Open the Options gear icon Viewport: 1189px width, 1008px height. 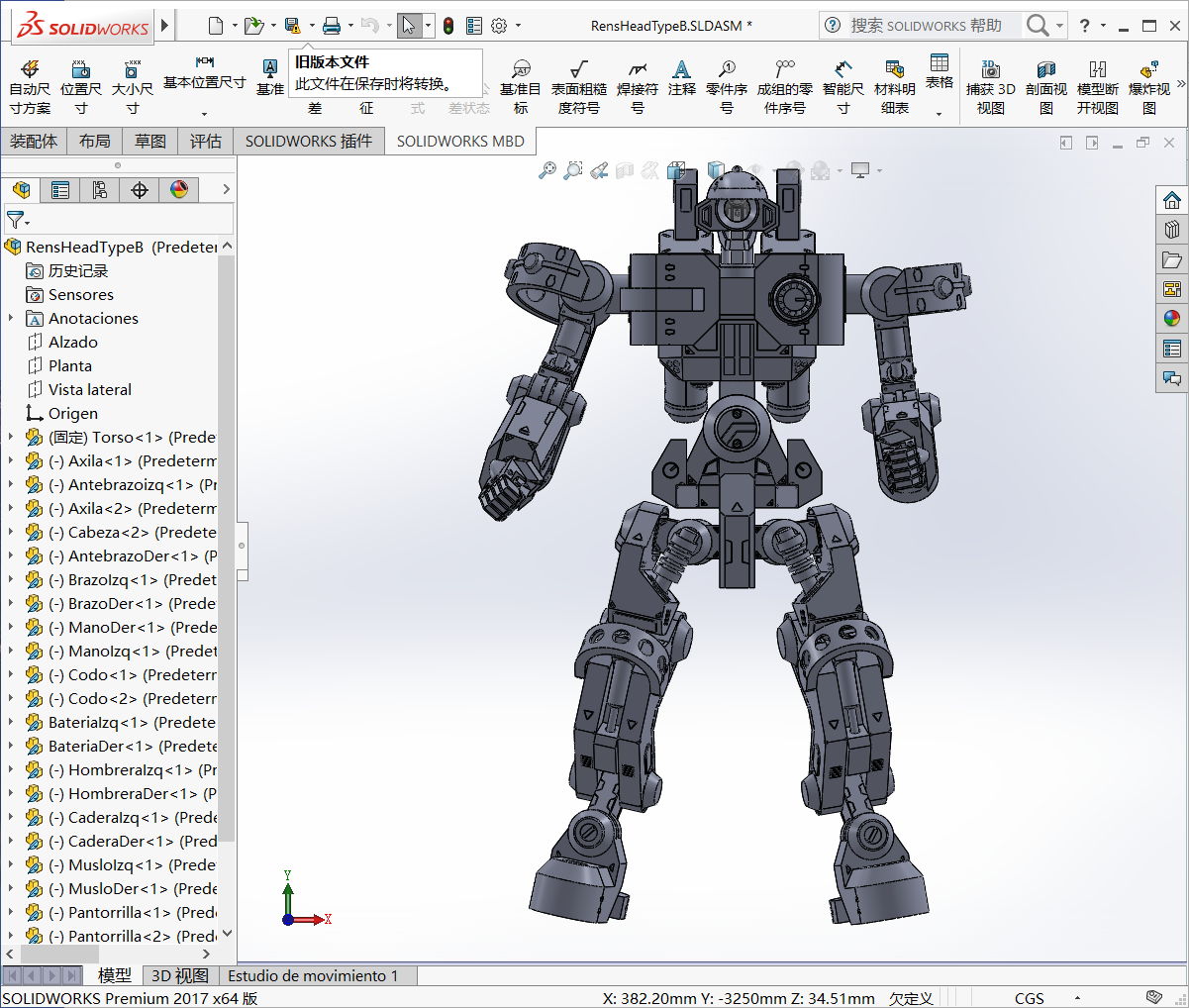(499, 26)
